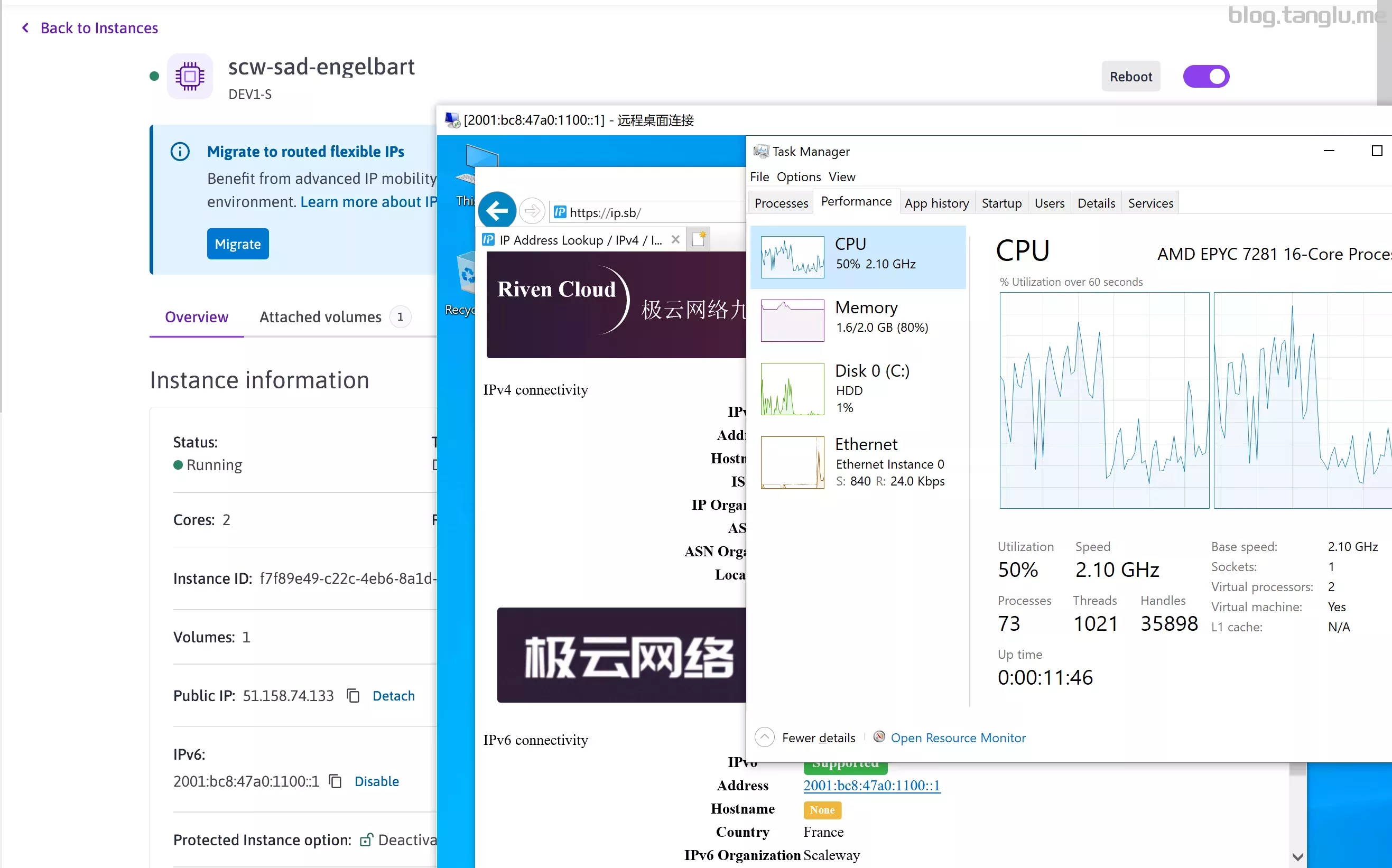Collapse with Fewer details arrow
This screenshot has height=868, width=1392.
[764, 737]
